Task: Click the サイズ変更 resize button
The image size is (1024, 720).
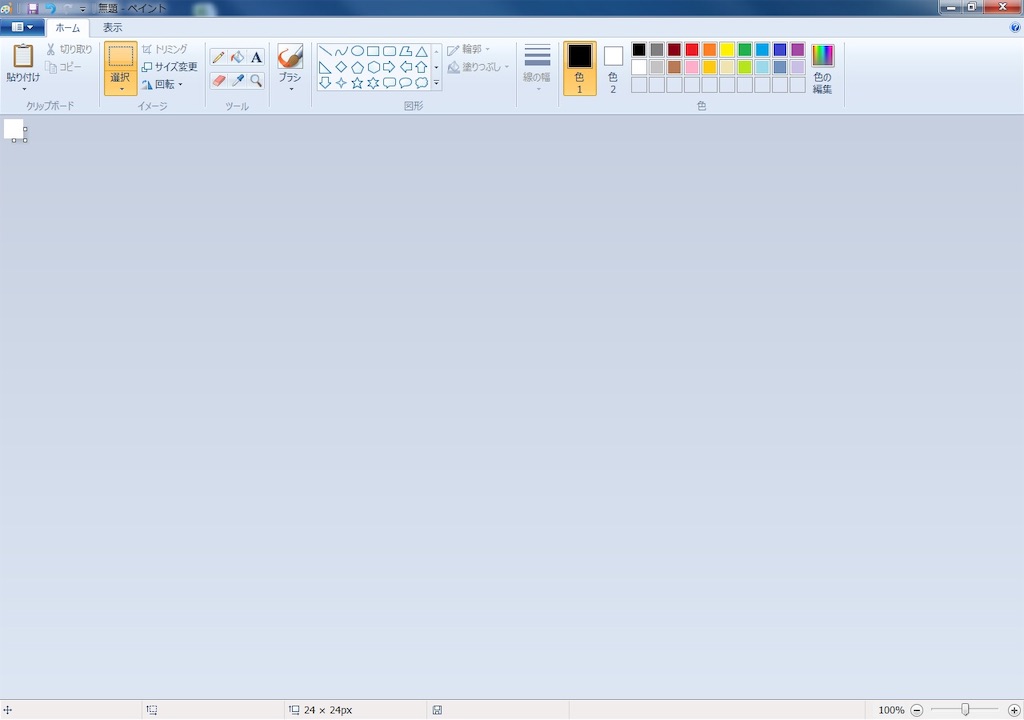Action: [x=169, y=67]
